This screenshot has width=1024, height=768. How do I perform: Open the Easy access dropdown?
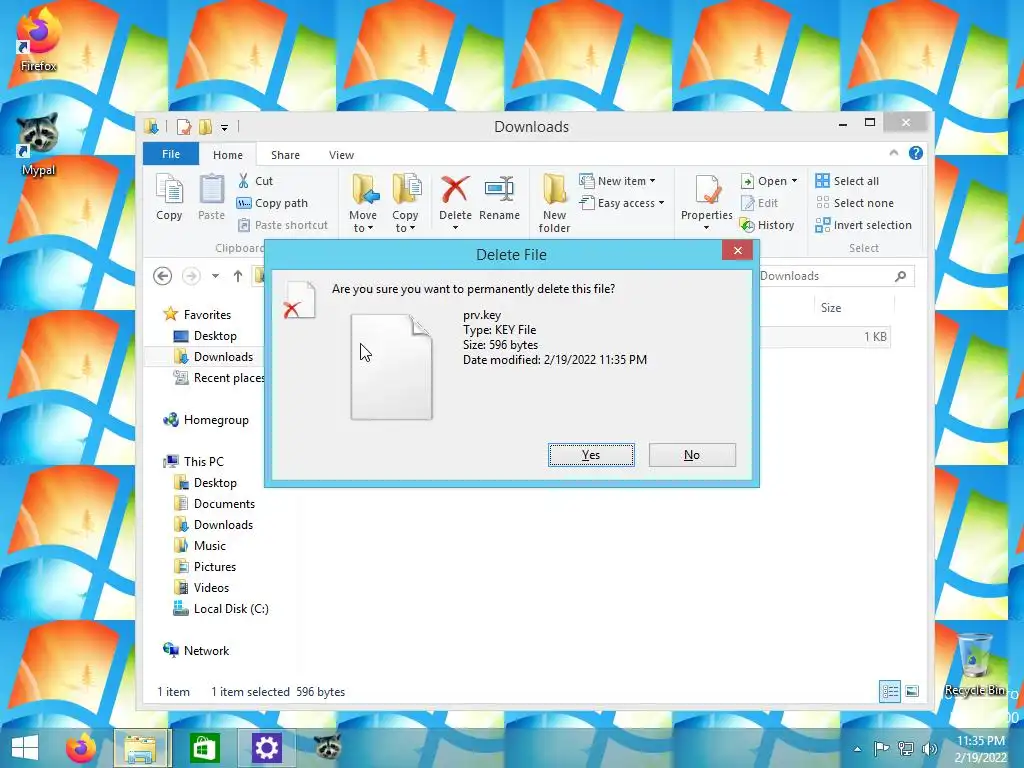[622, 203]
